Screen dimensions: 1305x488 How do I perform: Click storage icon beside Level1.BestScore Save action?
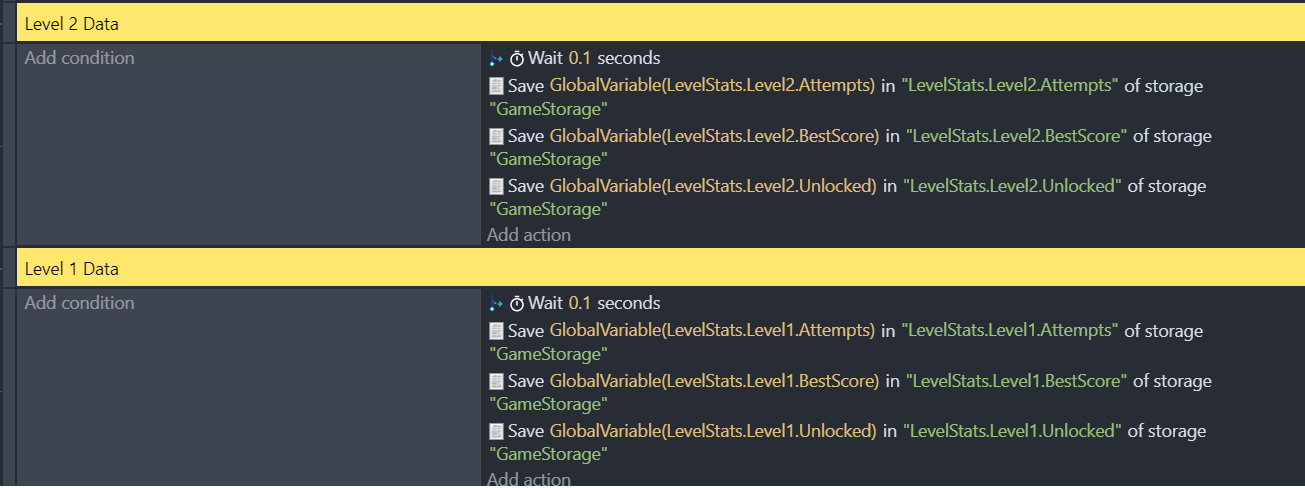[496, 381]
